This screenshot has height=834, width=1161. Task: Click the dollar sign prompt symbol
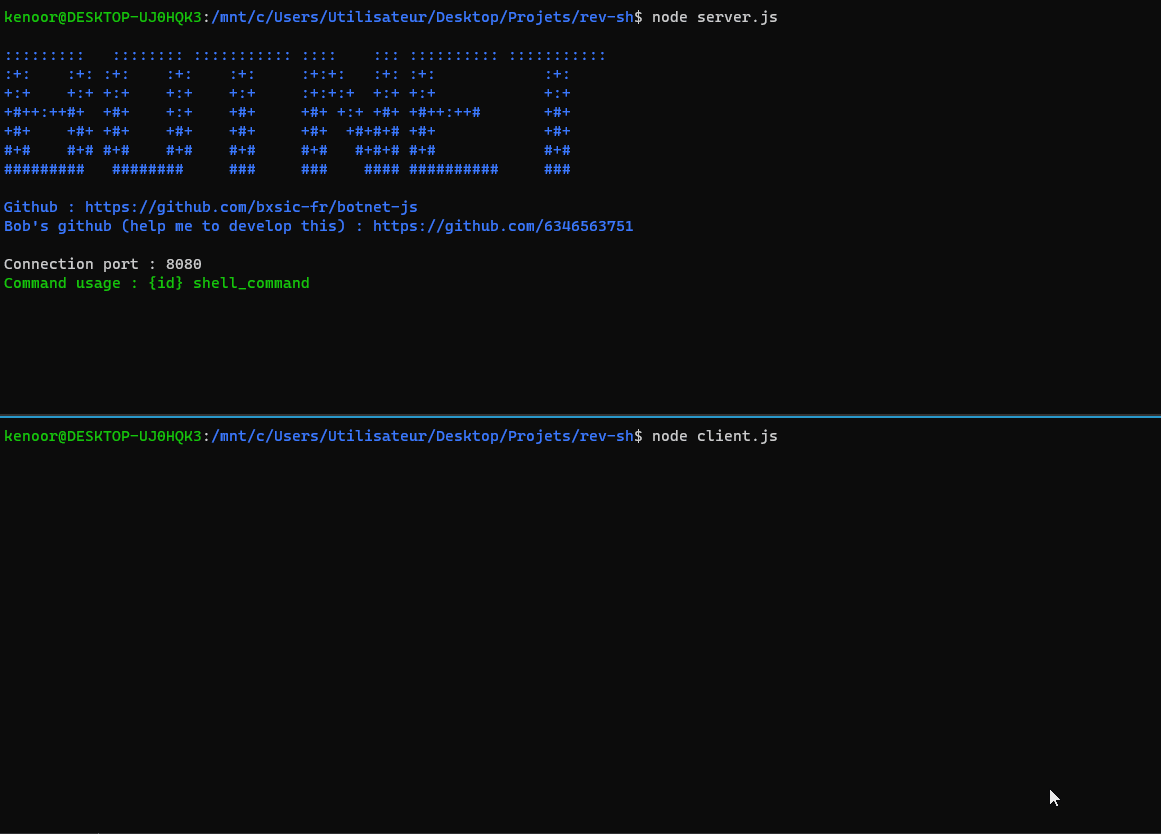[x=638, y=17]
